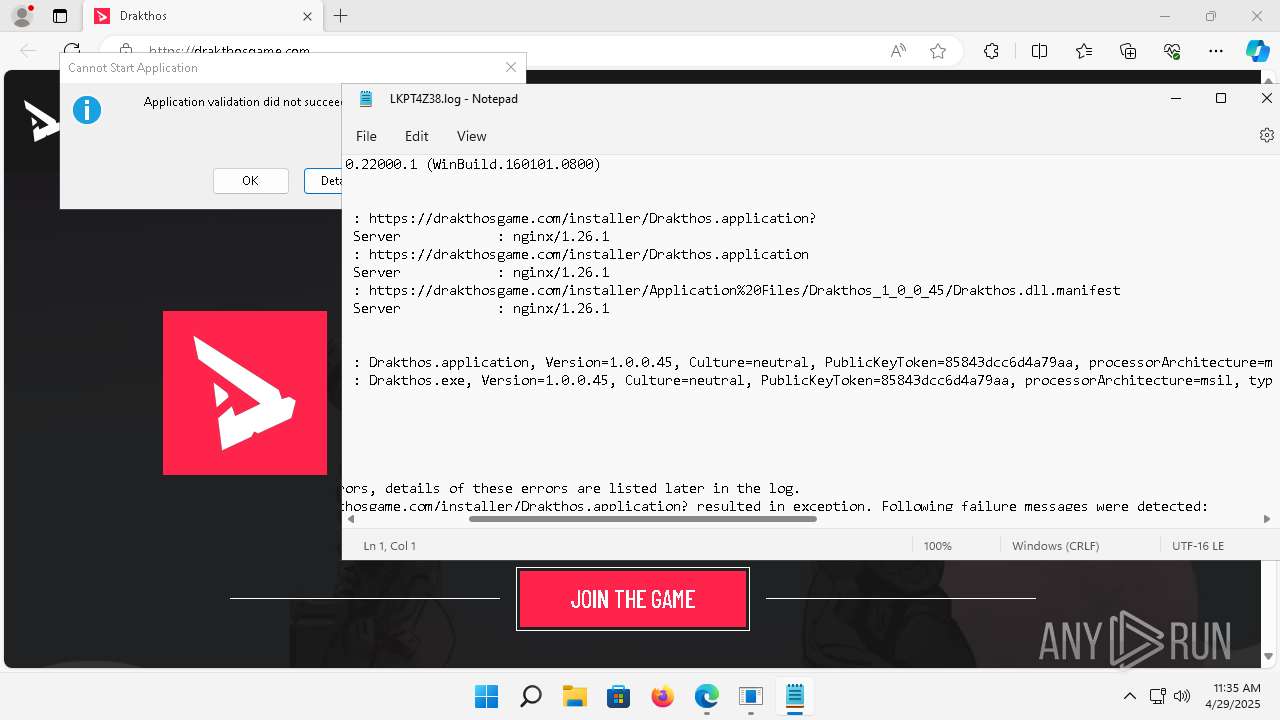1280x720 pixels.
Task: Open Microsoft Store from taskbar
Action: coord(618,696)
